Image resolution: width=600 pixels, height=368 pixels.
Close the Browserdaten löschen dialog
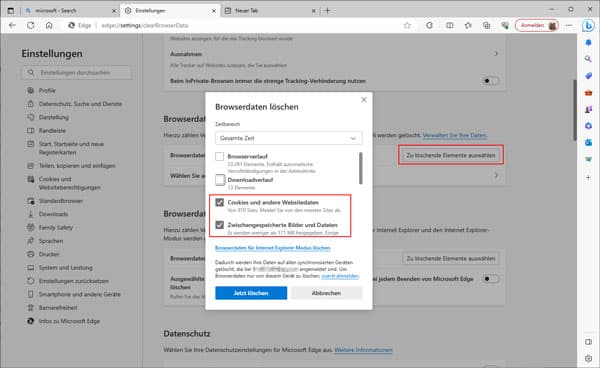364,99
